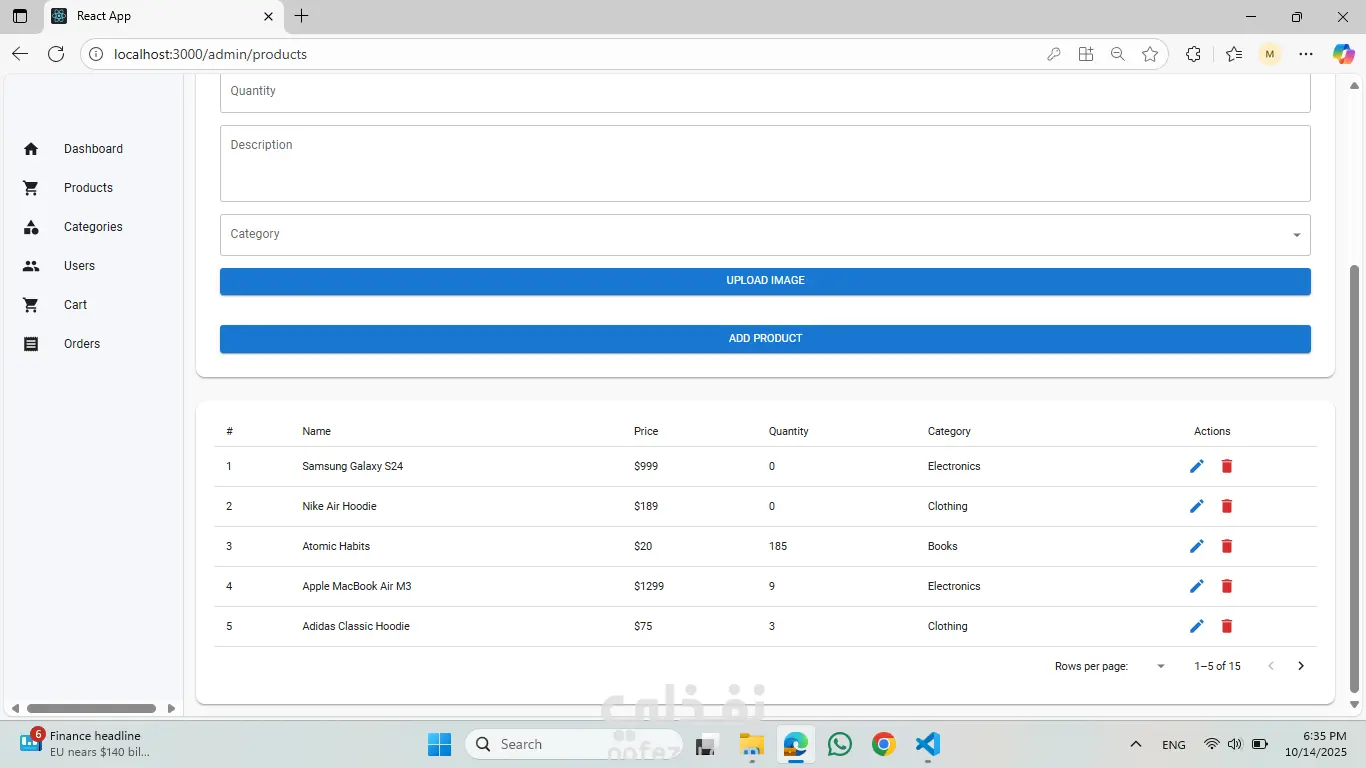Open Orders from the sidebar

tap(93, 344)
